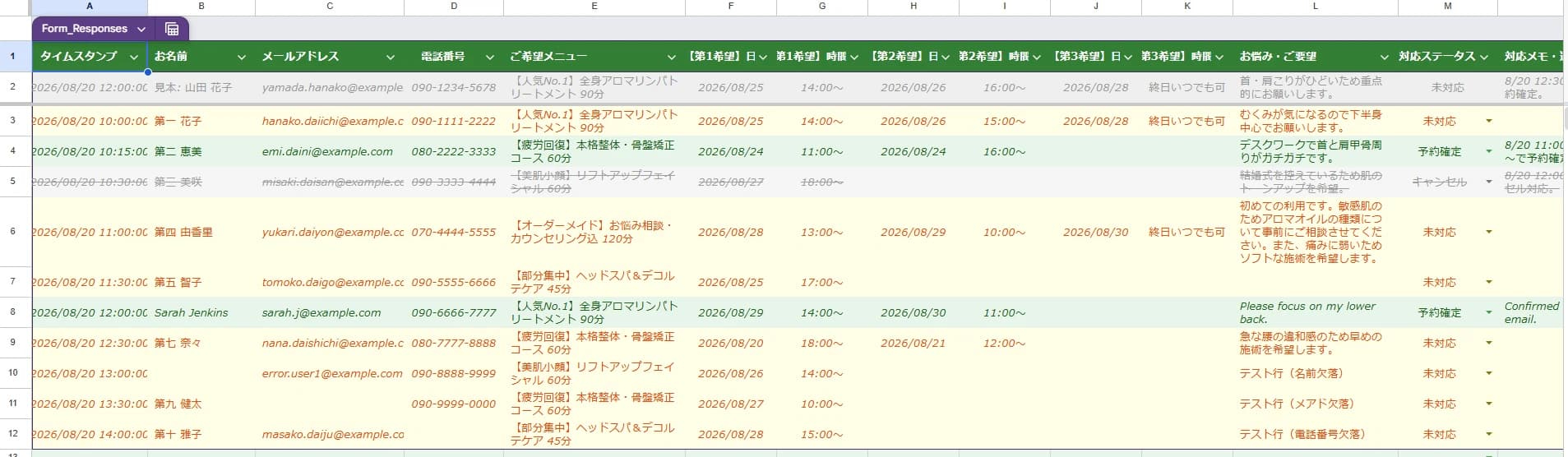Select column B header
The height and width of the screenshot is (457, 1568).
tap(201, 7)
